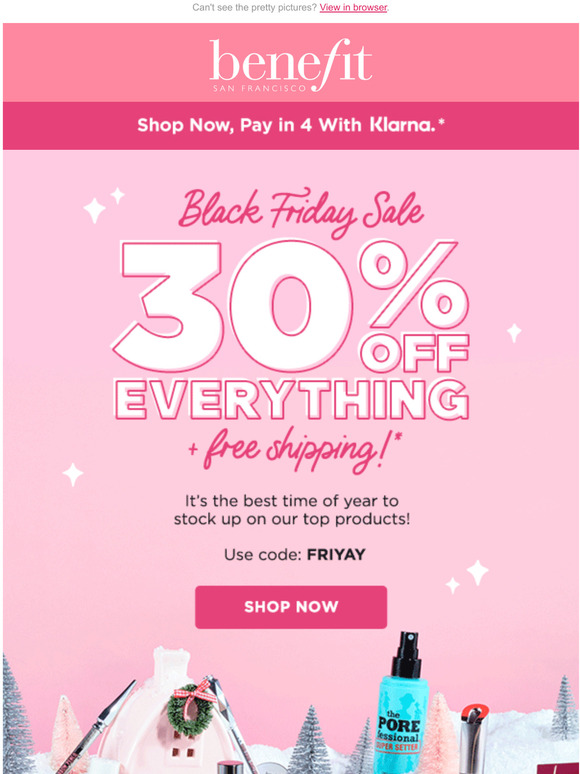The height and width of the screenshot is (774, 580).
Task: Click the left brow pencil product
Action: pos(96,726)
